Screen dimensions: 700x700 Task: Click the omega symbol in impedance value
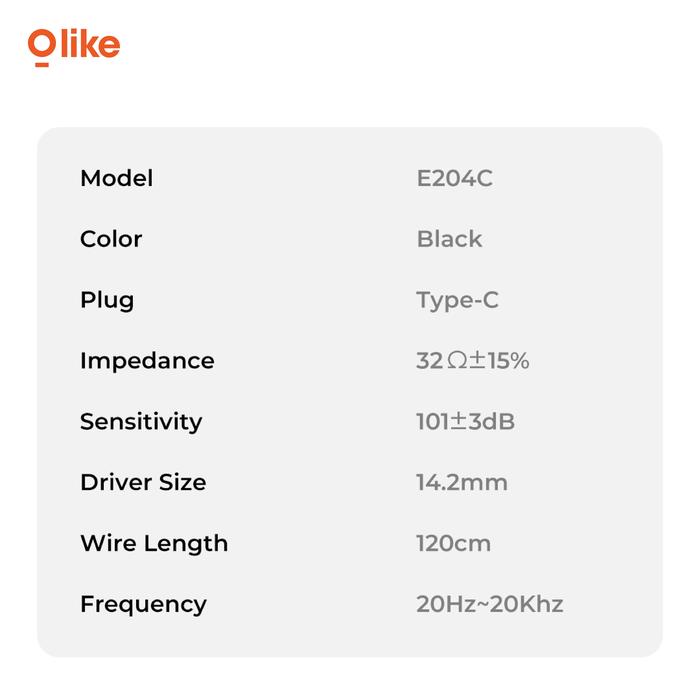(457, 361)
